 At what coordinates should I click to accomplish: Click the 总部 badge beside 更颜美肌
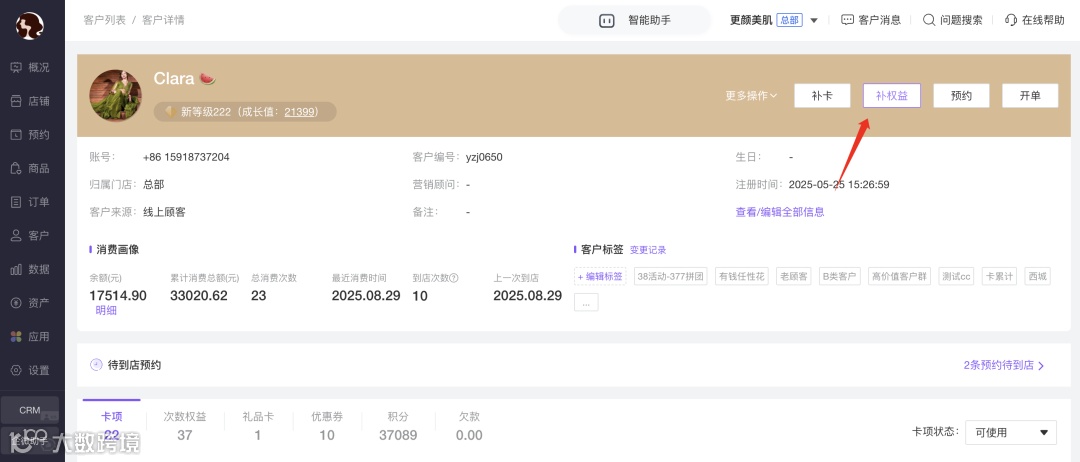click(789, 20)
